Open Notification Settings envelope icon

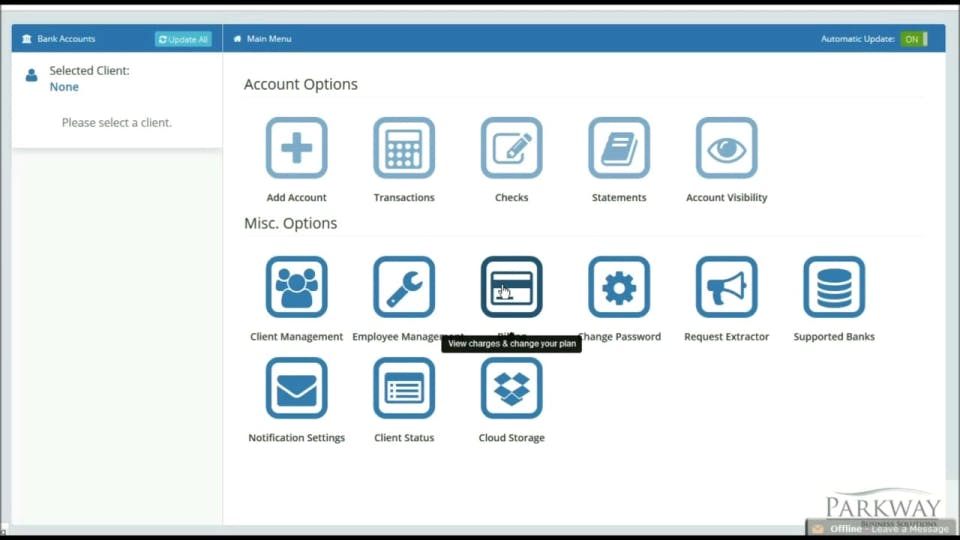coord(296,388)
